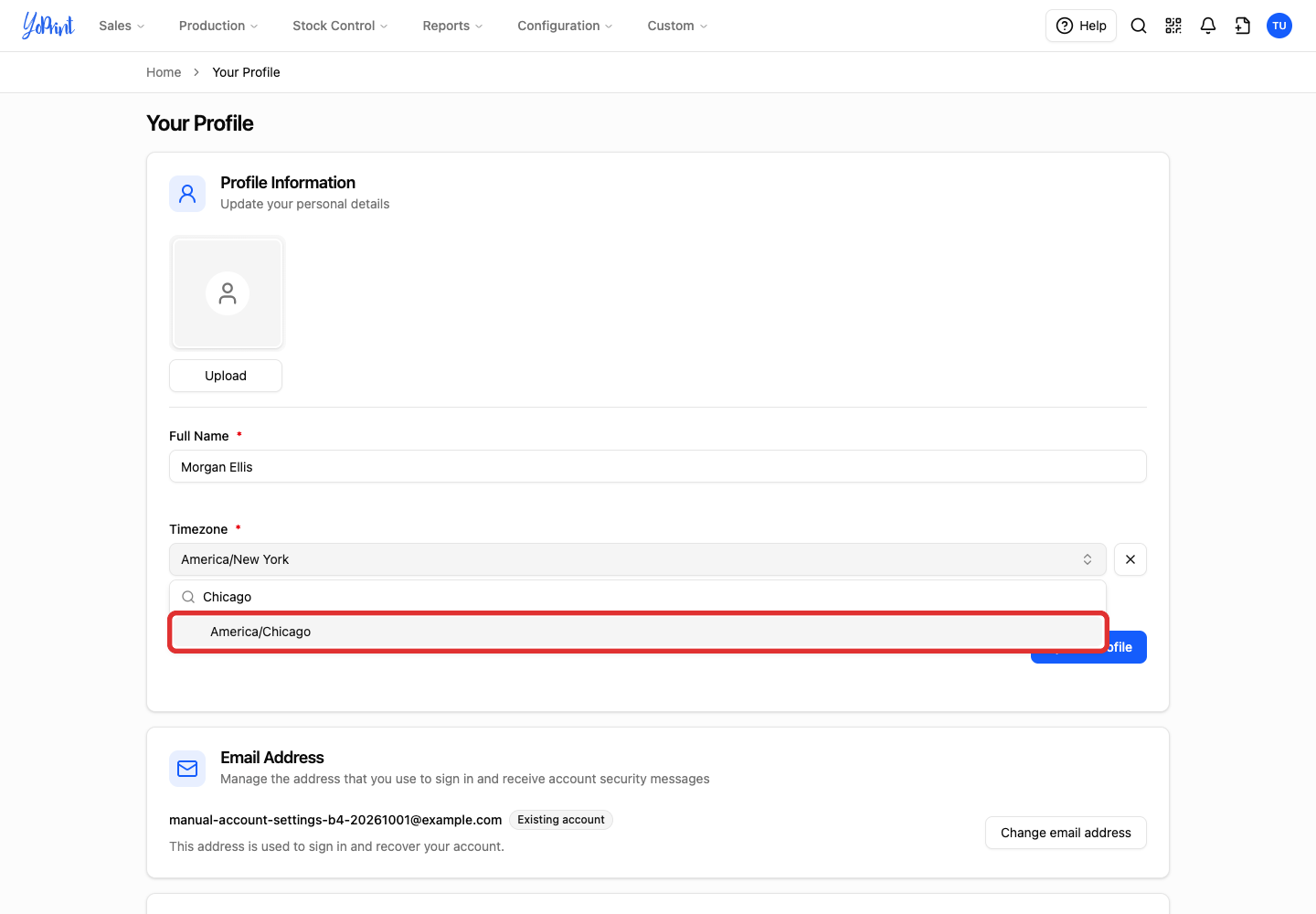The height and width of the screenshot is (914, 1316).
Task: Open the QR code scanner icon
Action: (x=1173, y=26)
